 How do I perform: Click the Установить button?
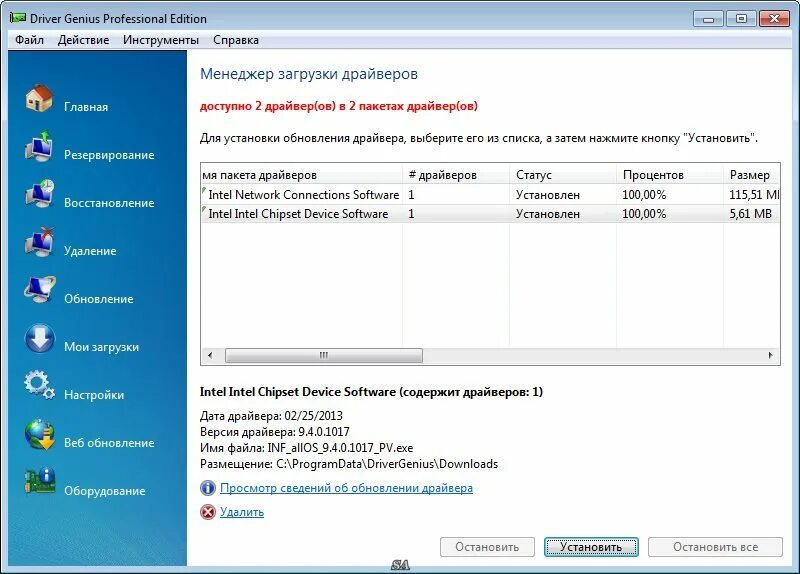[x=591, y=547]
